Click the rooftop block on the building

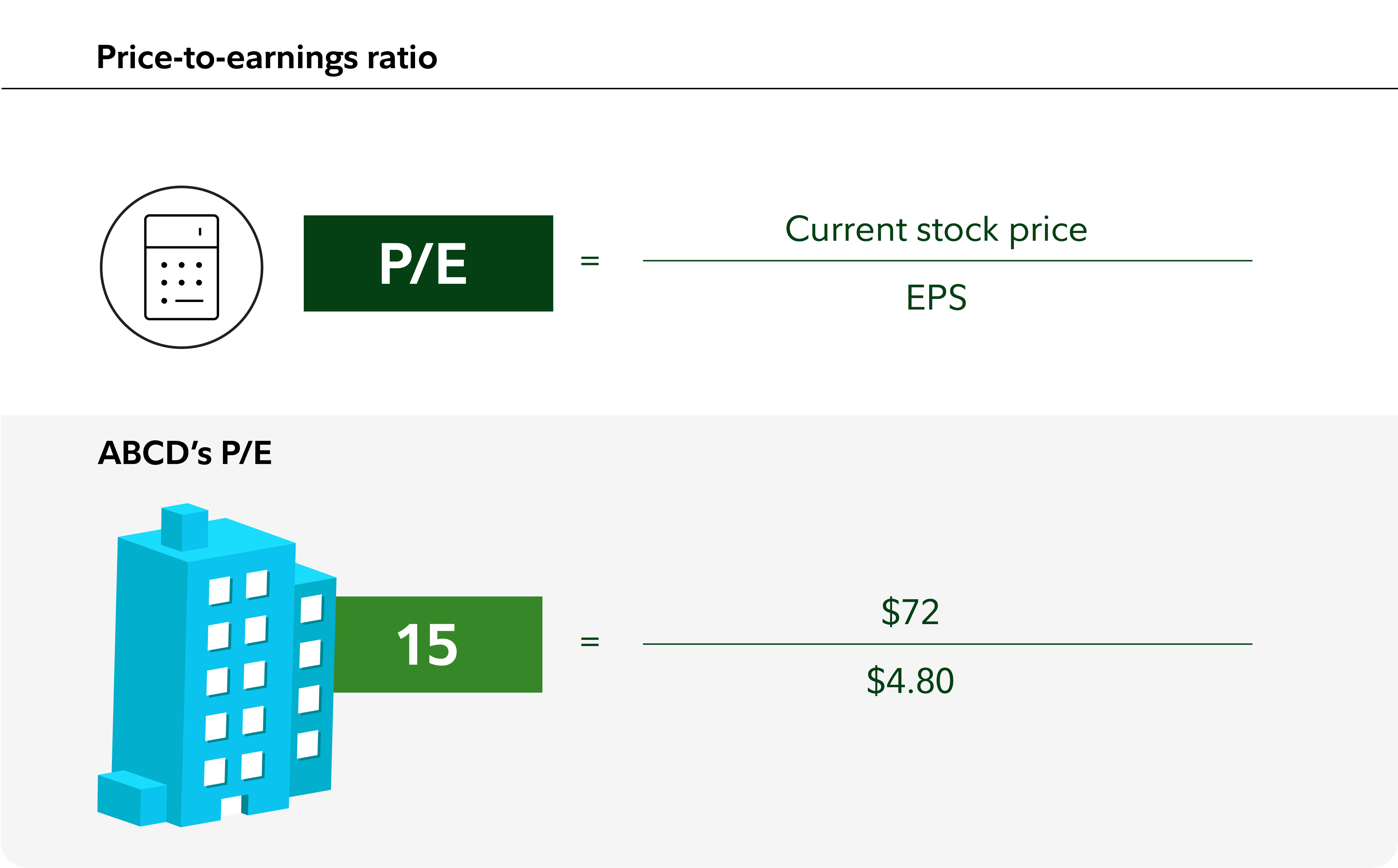[184, 527]
